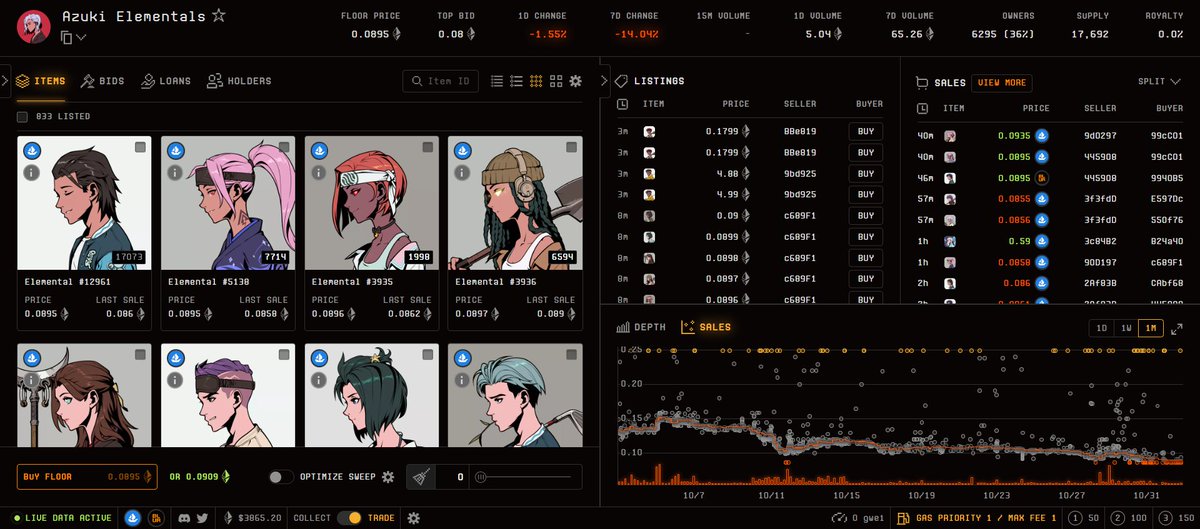The height and width of the screenshot is (529, 1200).
Task: Check the 833 Listed checkbox
Action: point(22,117)
